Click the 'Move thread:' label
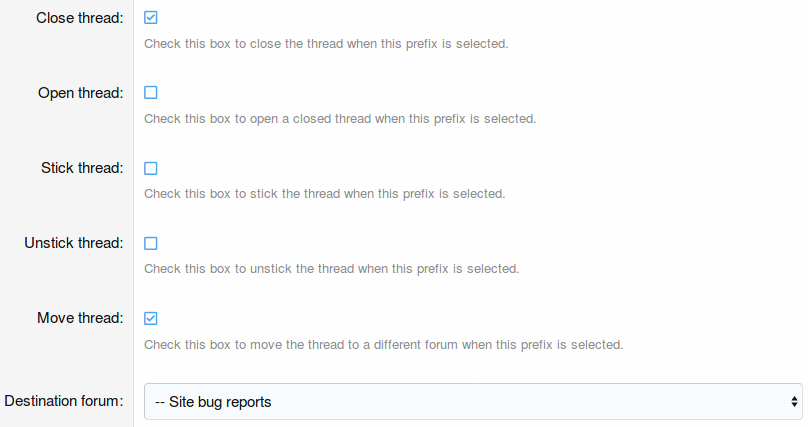This screenshot has width=808, height=427. [x=80, y=318]
